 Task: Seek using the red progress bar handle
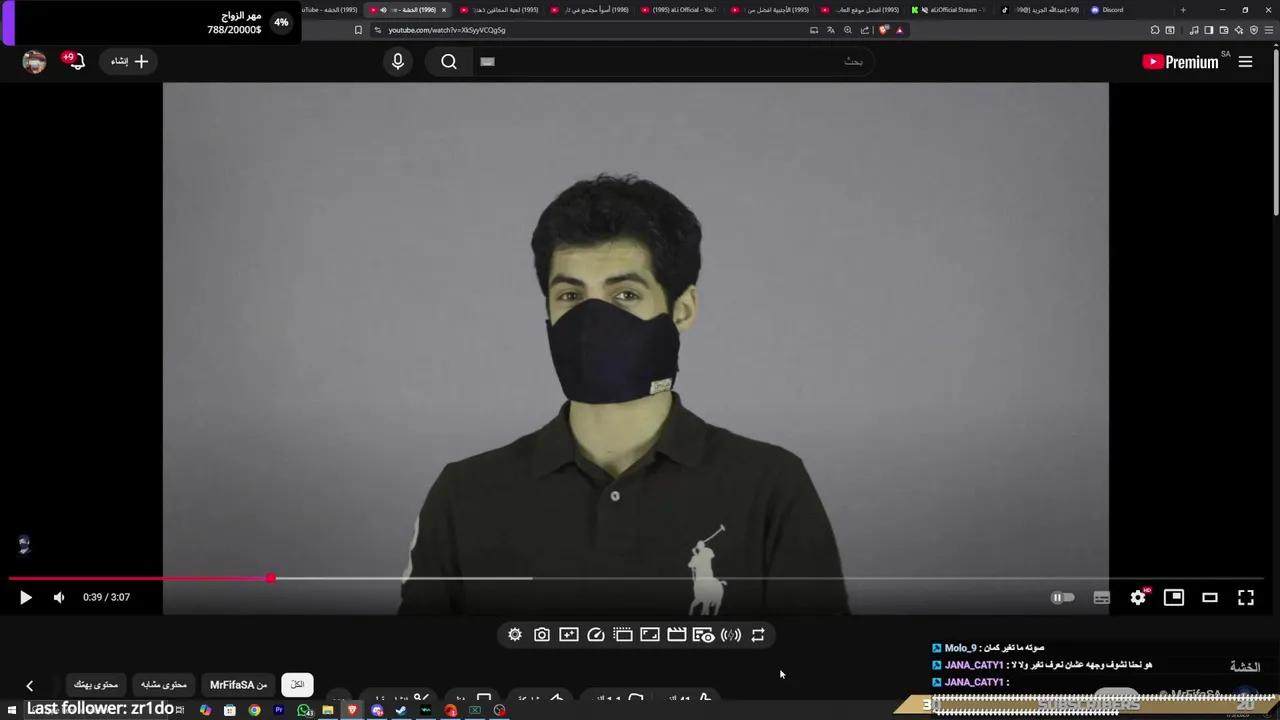(x=271, y=578)
